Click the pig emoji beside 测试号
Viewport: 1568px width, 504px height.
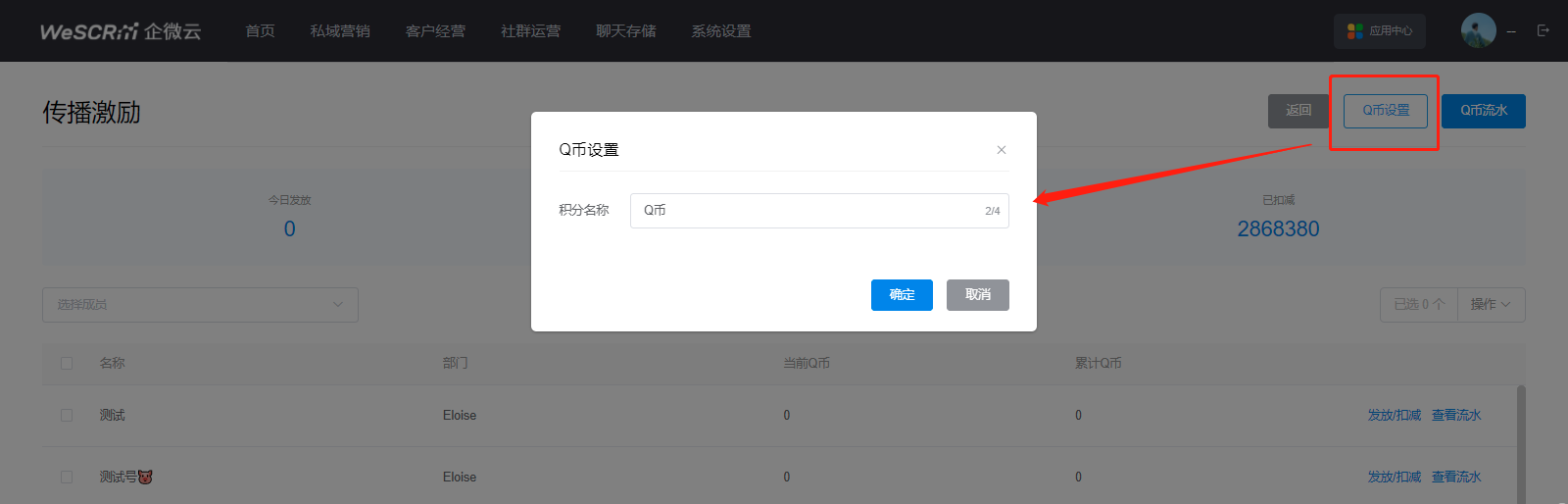tap(145, 478)
